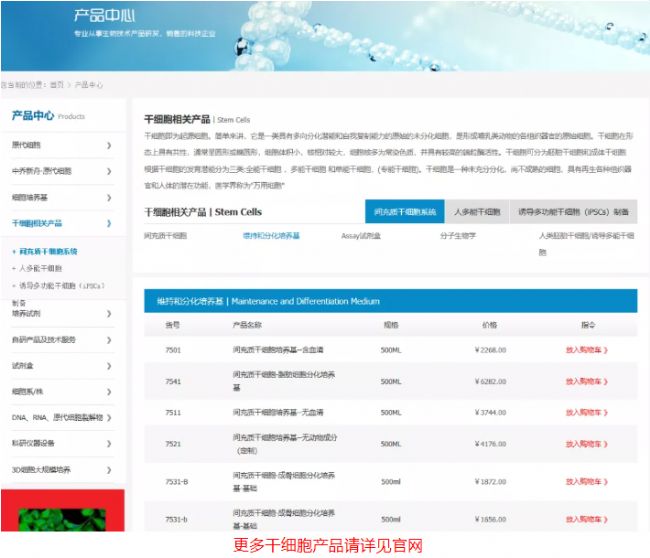
Task: Collapse the 干细胞相关产品 category chevron
Action: [x=109, y=223]
